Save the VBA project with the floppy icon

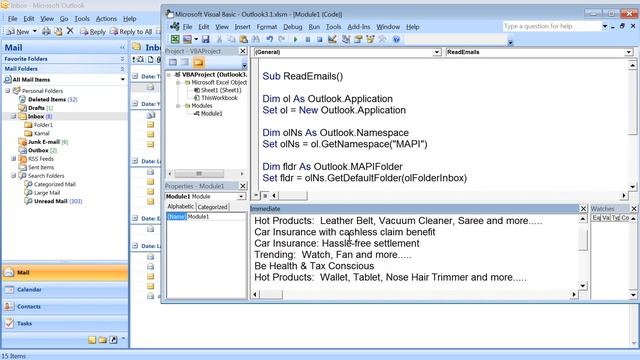coord(205,39)
